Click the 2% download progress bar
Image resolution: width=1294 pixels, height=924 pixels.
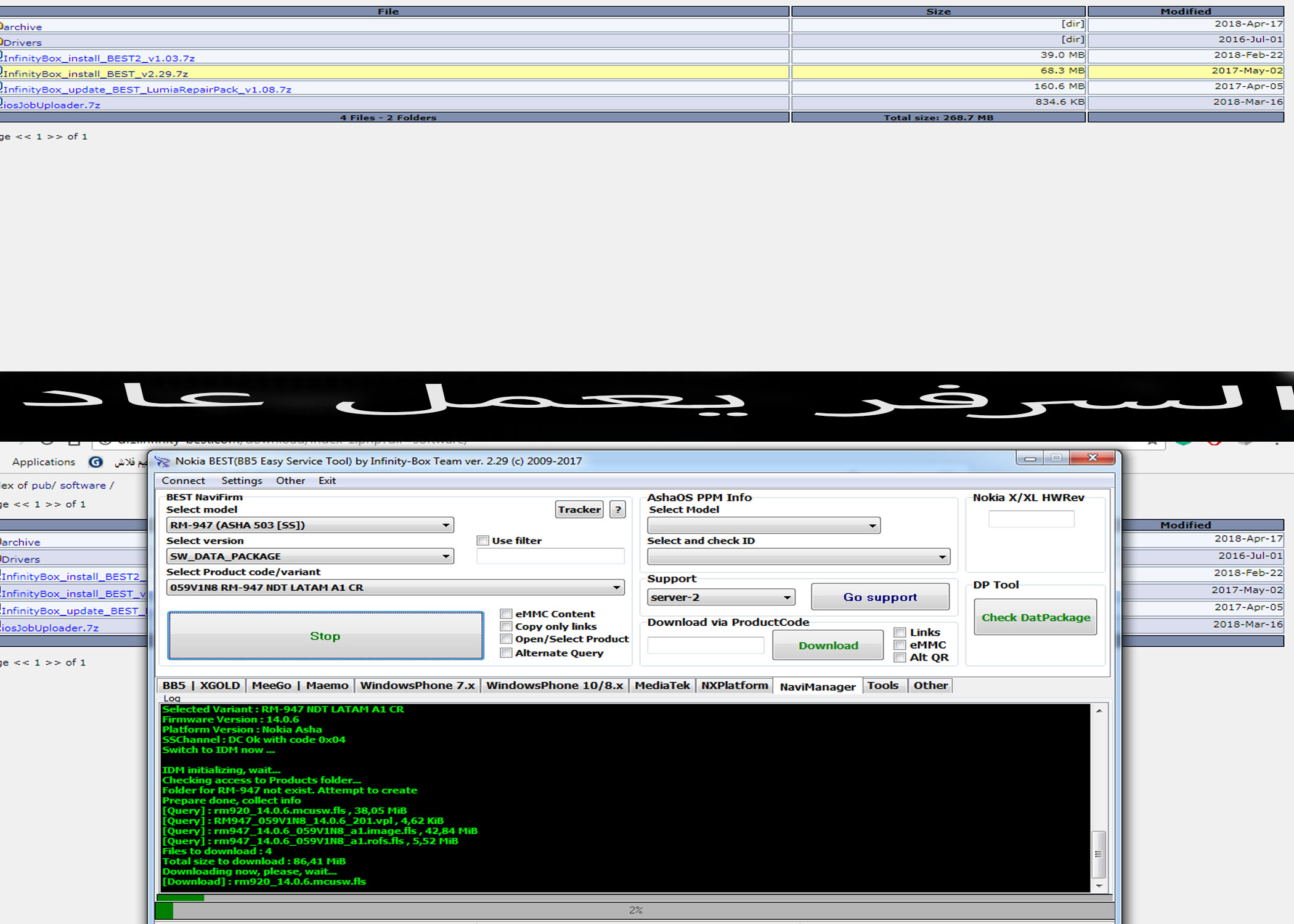coord(635,910)
